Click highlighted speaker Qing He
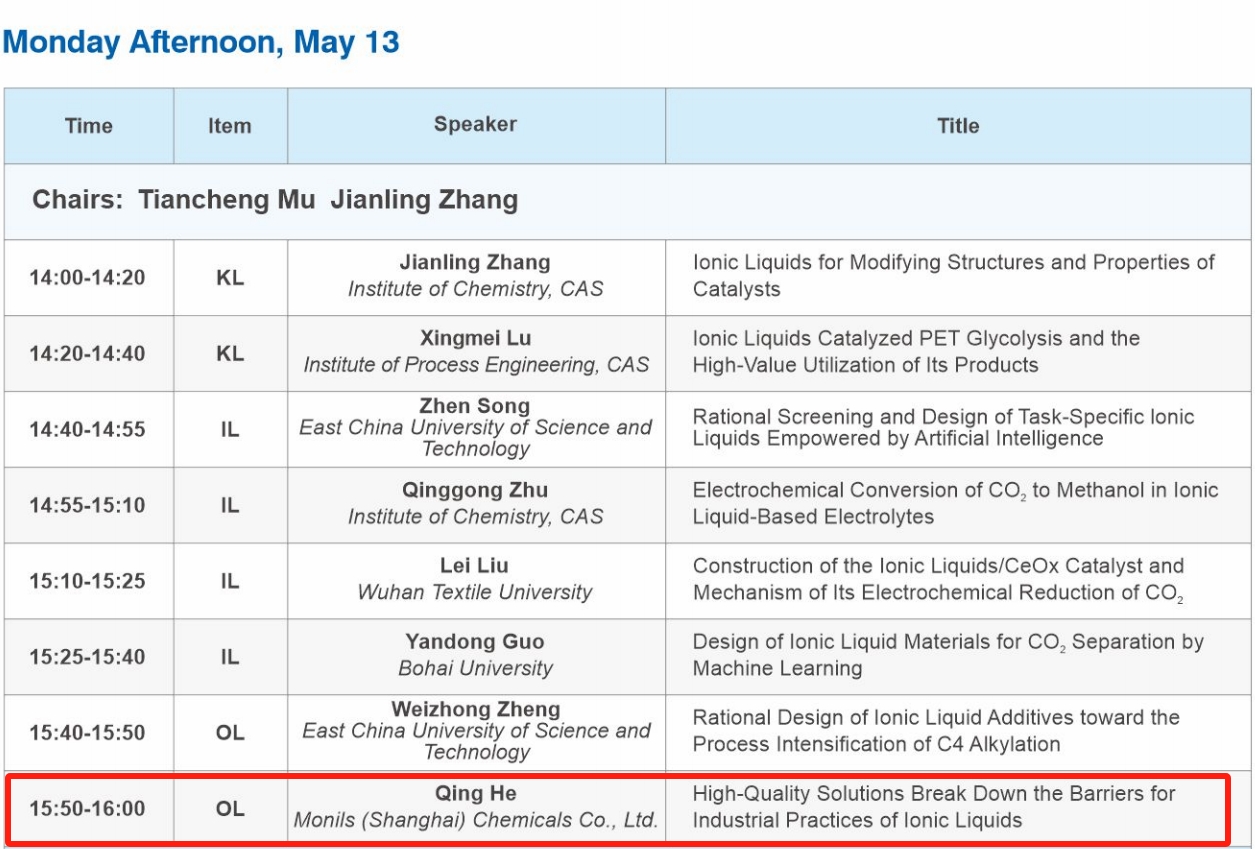The height and width of the screenshot is (849, 1255). pyautogui.click(x=475, y=794)
